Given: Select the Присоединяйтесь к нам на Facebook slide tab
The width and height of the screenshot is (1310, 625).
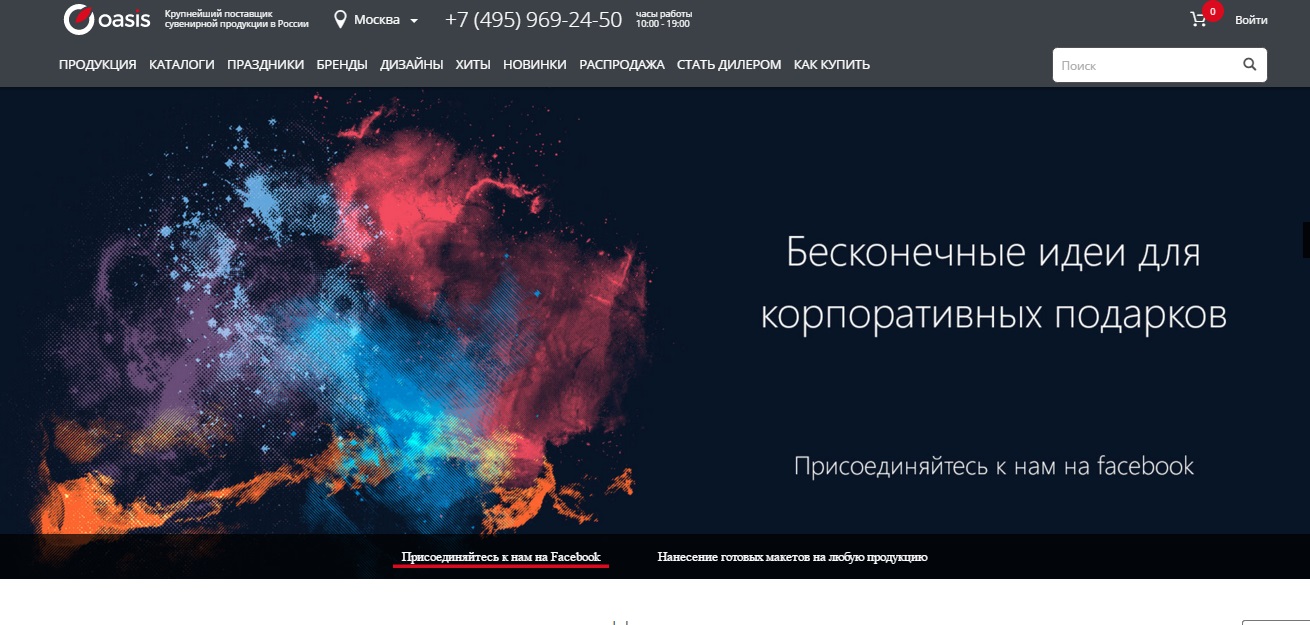Looking at the screenshot, I should 501,557.
